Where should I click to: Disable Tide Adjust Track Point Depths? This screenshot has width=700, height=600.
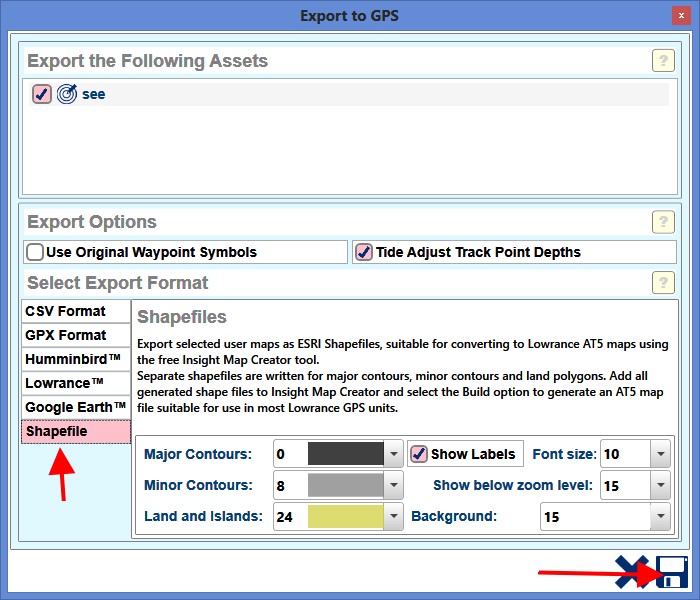tap(364, 252)
